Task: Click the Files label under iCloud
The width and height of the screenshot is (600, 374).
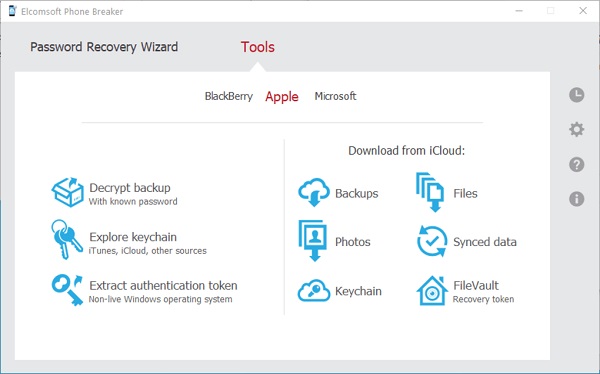Action: pos(465,193)
